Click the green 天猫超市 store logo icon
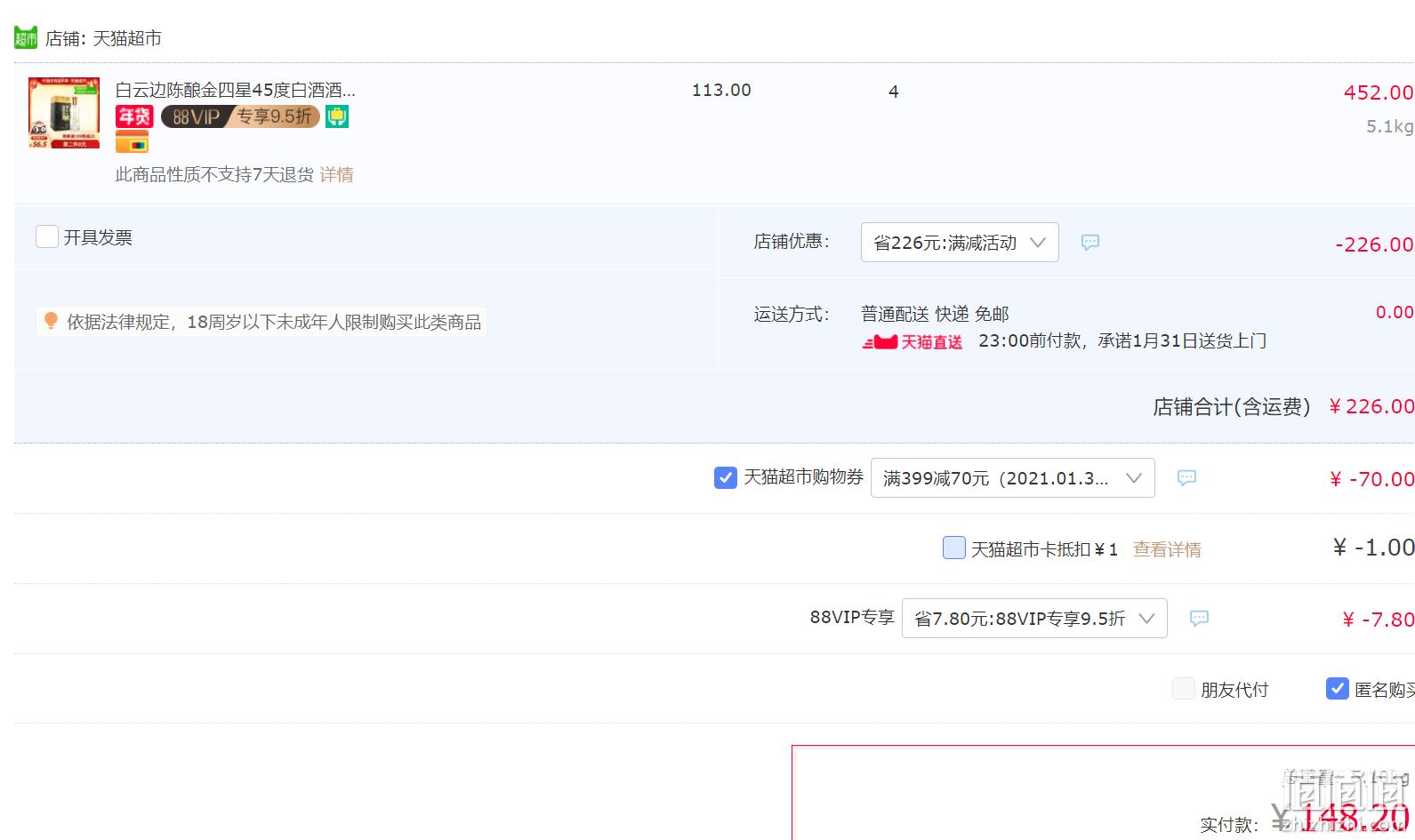The width and height of the screenshot is (1415, 840). coord(26,38)
